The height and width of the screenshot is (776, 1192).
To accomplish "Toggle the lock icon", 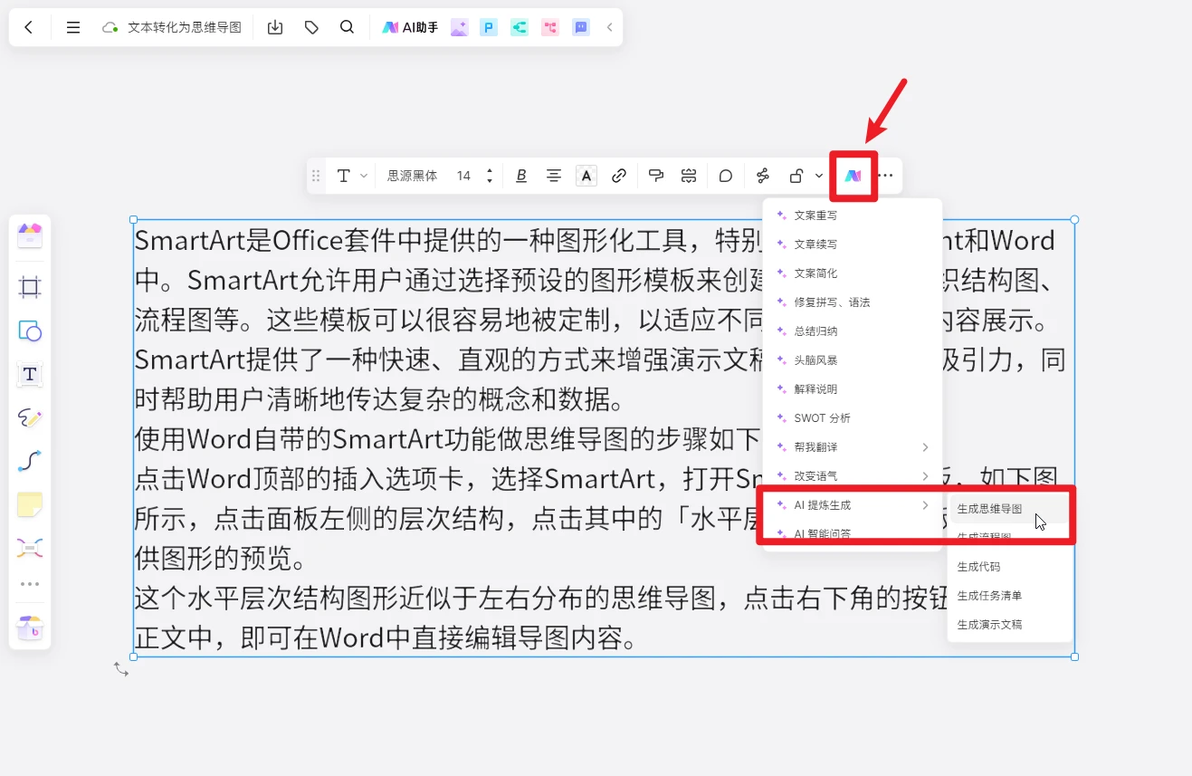I will pos(796,176).
